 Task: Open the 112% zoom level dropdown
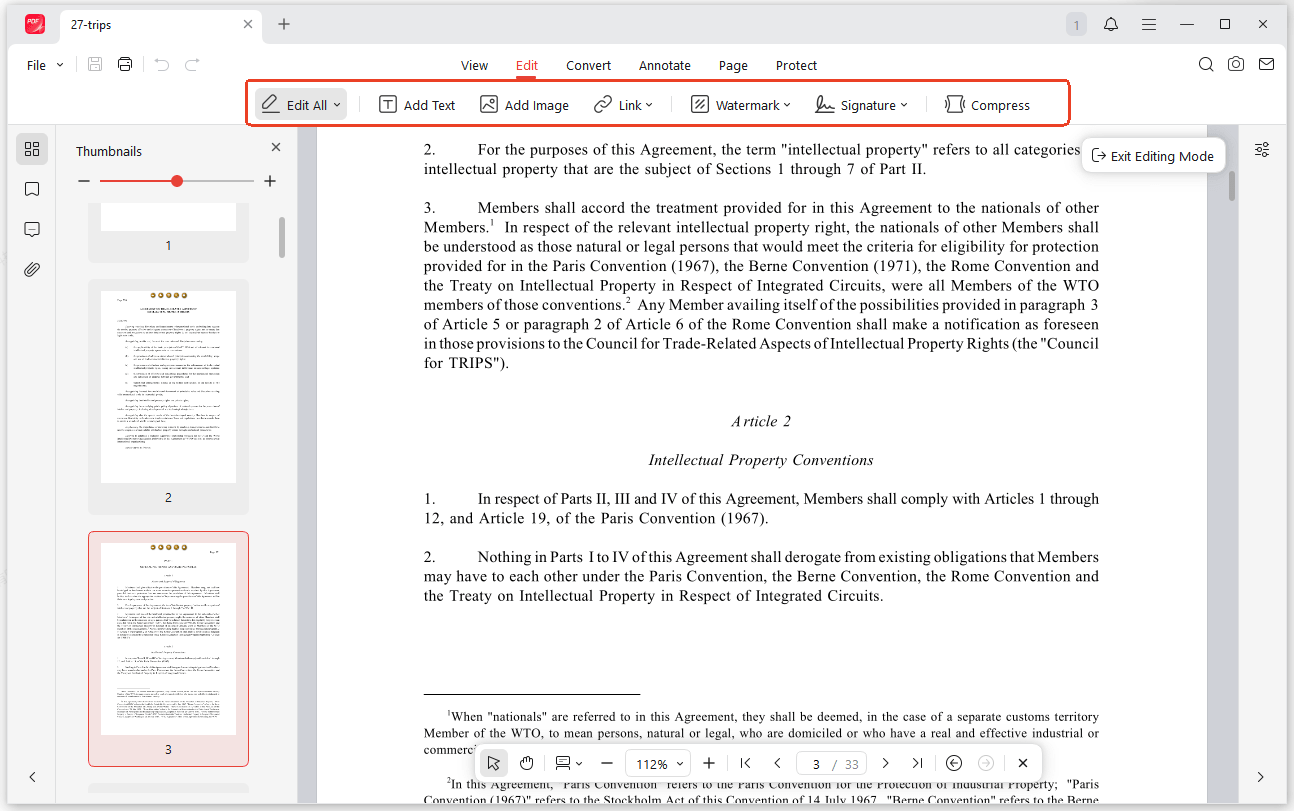coord(660,763)
